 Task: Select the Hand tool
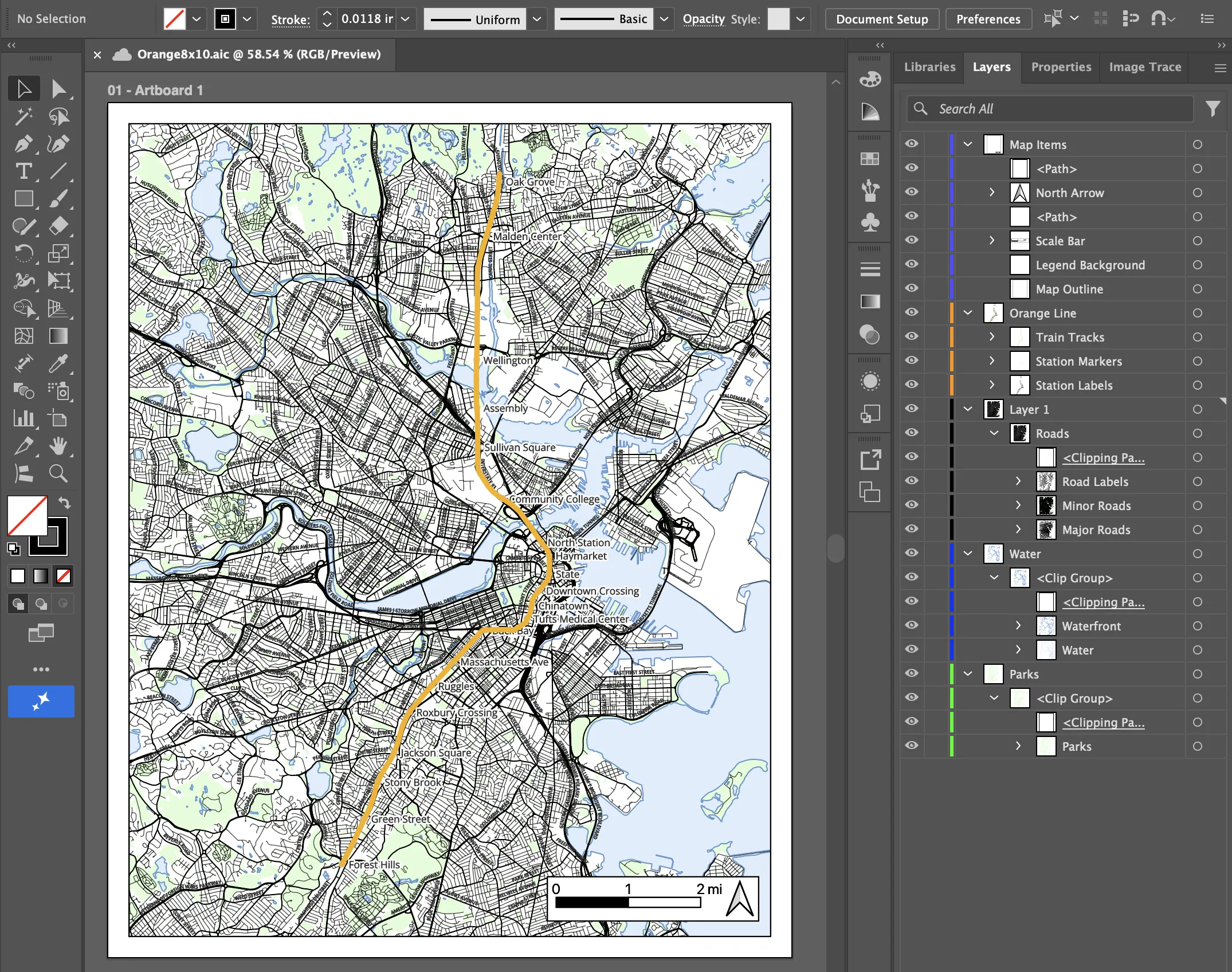pyautogui.click(x=58, y=446)
